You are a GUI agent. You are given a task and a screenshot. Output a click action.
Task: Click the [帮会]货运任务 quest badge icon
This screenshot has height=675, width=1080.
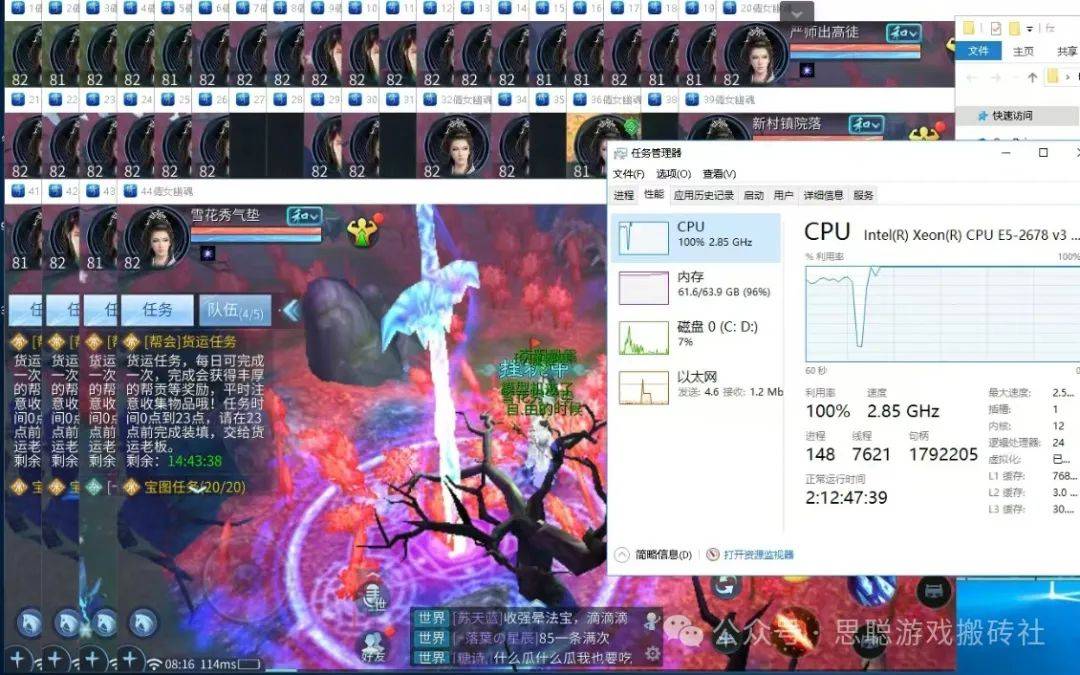click(132, 342)
